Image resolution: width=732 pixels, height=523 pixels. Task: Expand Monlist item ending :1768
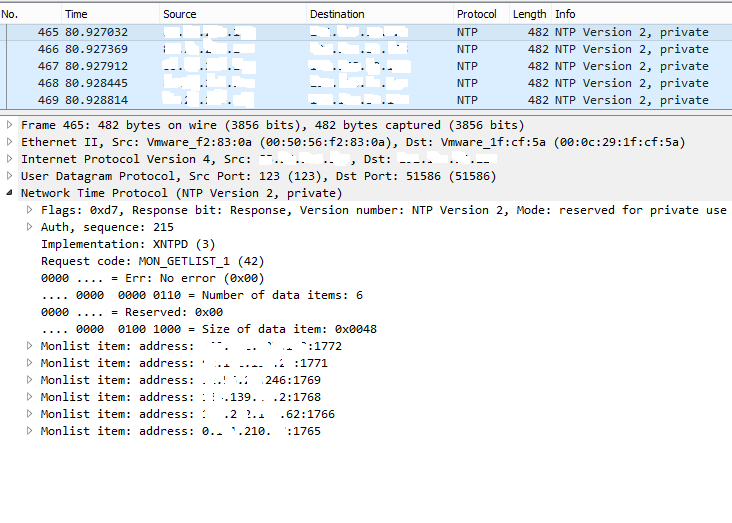[x=29, y=397]
